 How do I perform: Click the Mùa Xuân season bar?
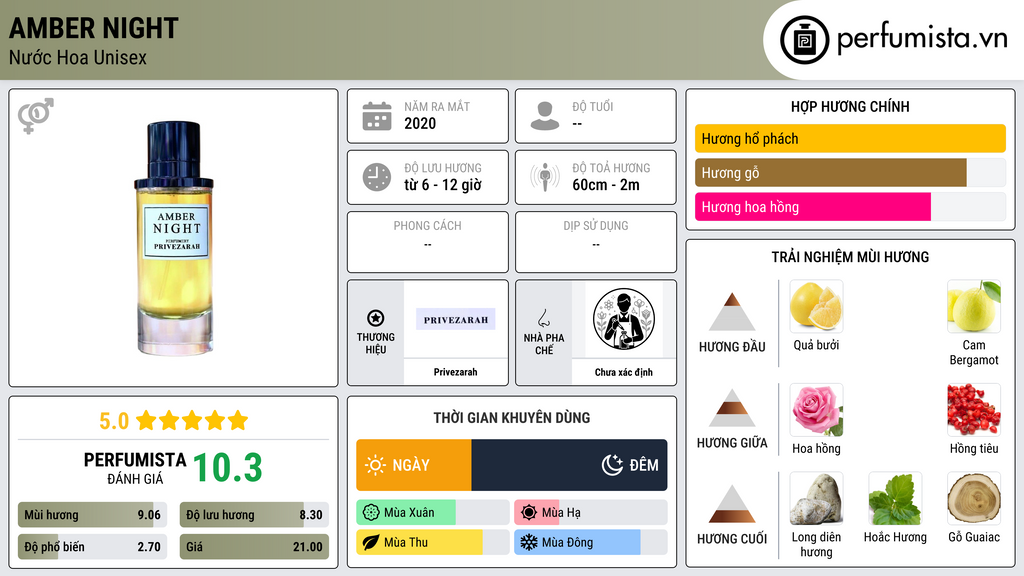click(x=432, y=513)
